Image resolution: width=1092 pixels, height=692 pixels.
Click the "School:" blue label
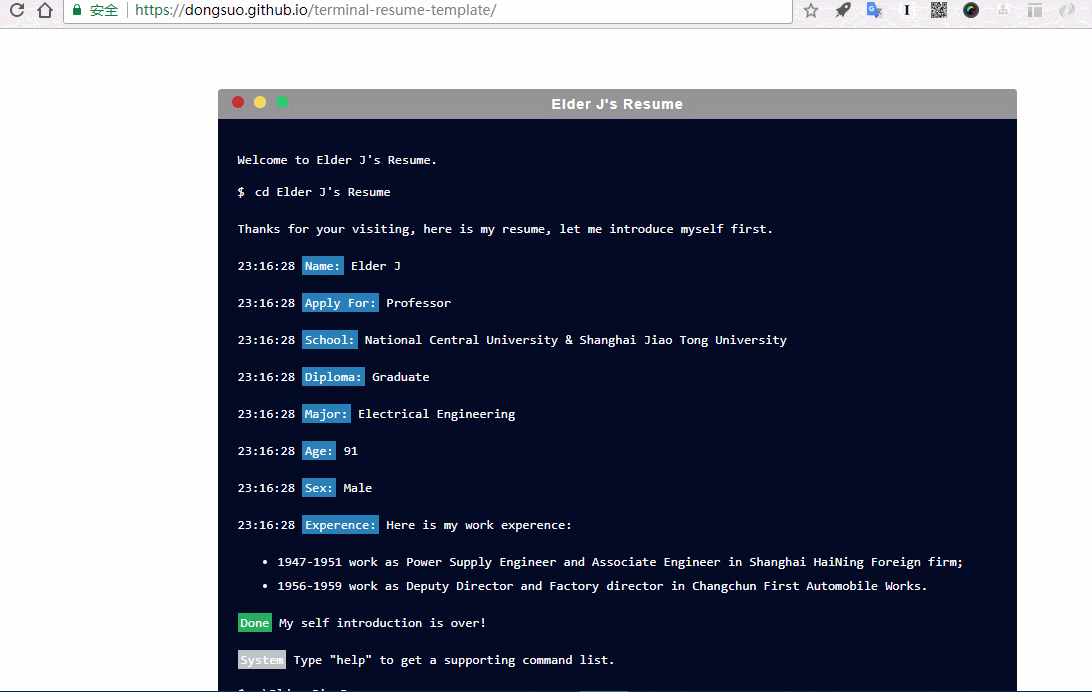pyautogui.click(x=329, y=340)
